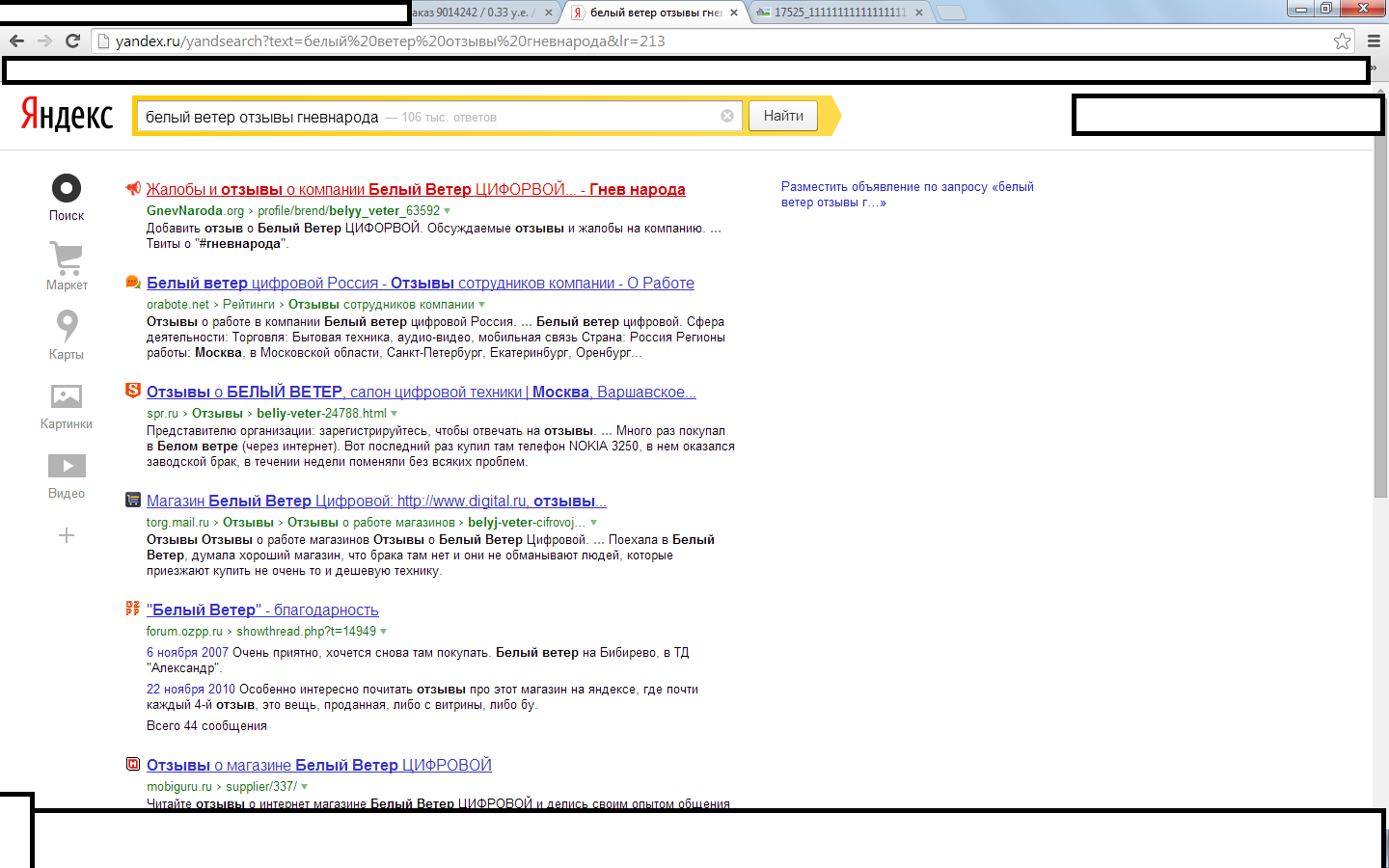Screen dimensions: 1389x868
Task: Go back with browser back arrow
Action: click(x=16, y=41)
